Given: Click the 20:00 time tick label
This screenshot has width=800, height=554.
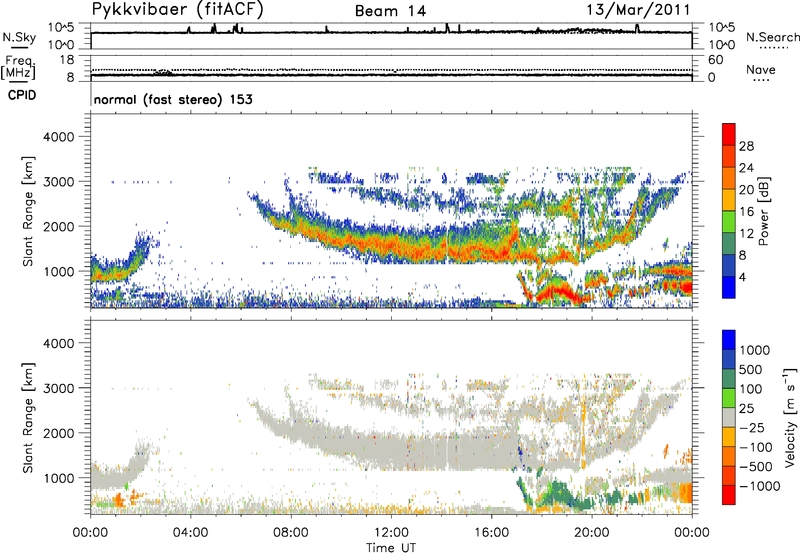Looking at the screenshot, I should (x=591, y=533).
